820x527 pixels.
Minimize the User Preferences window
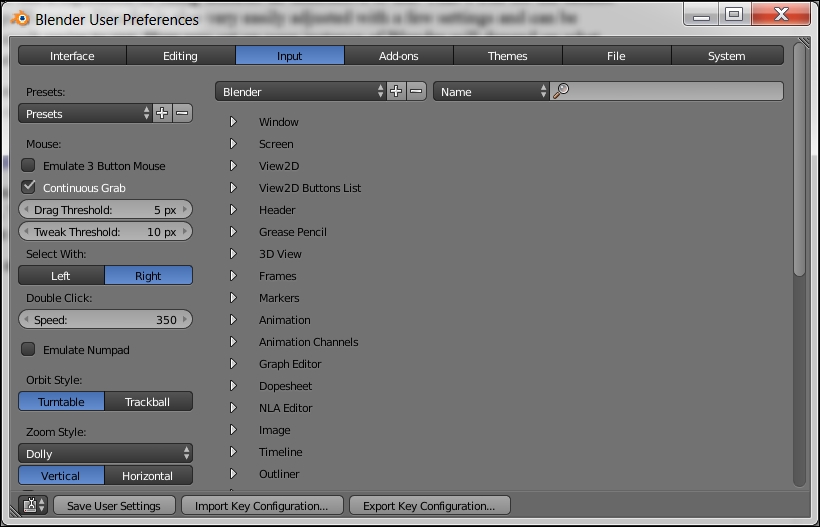click(x=701, y=14)
